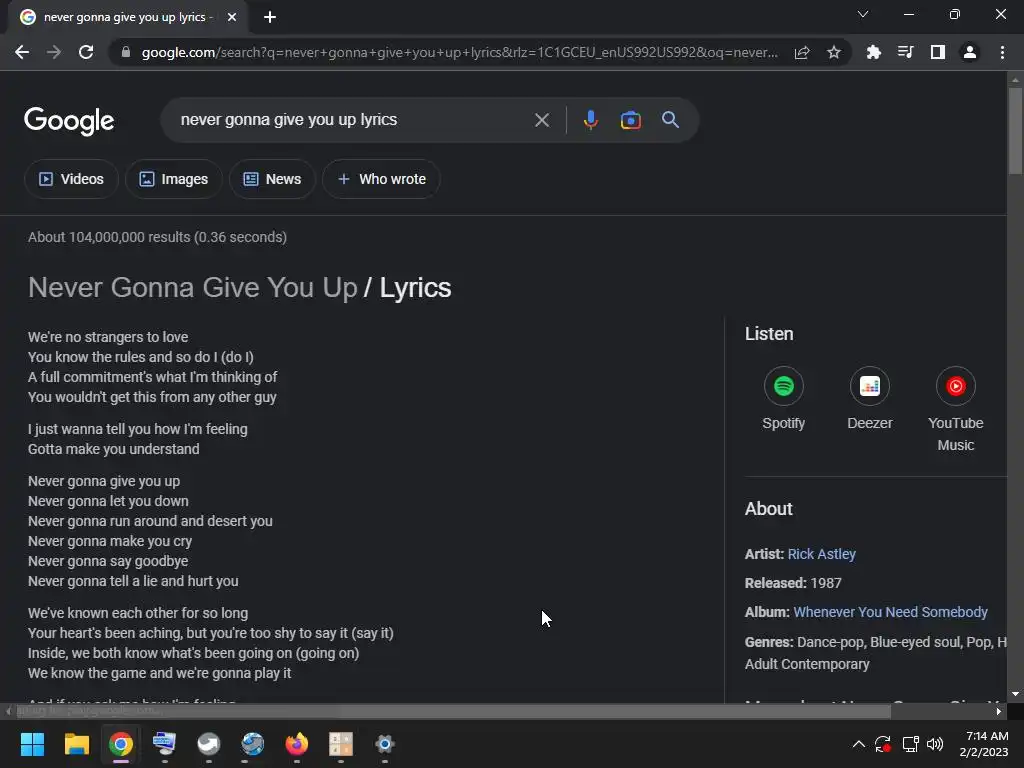The width and height of the screenshot is (1024, 768).
Task: Click the lyric 'We're no strangers to love'
Action: (108, 337)
